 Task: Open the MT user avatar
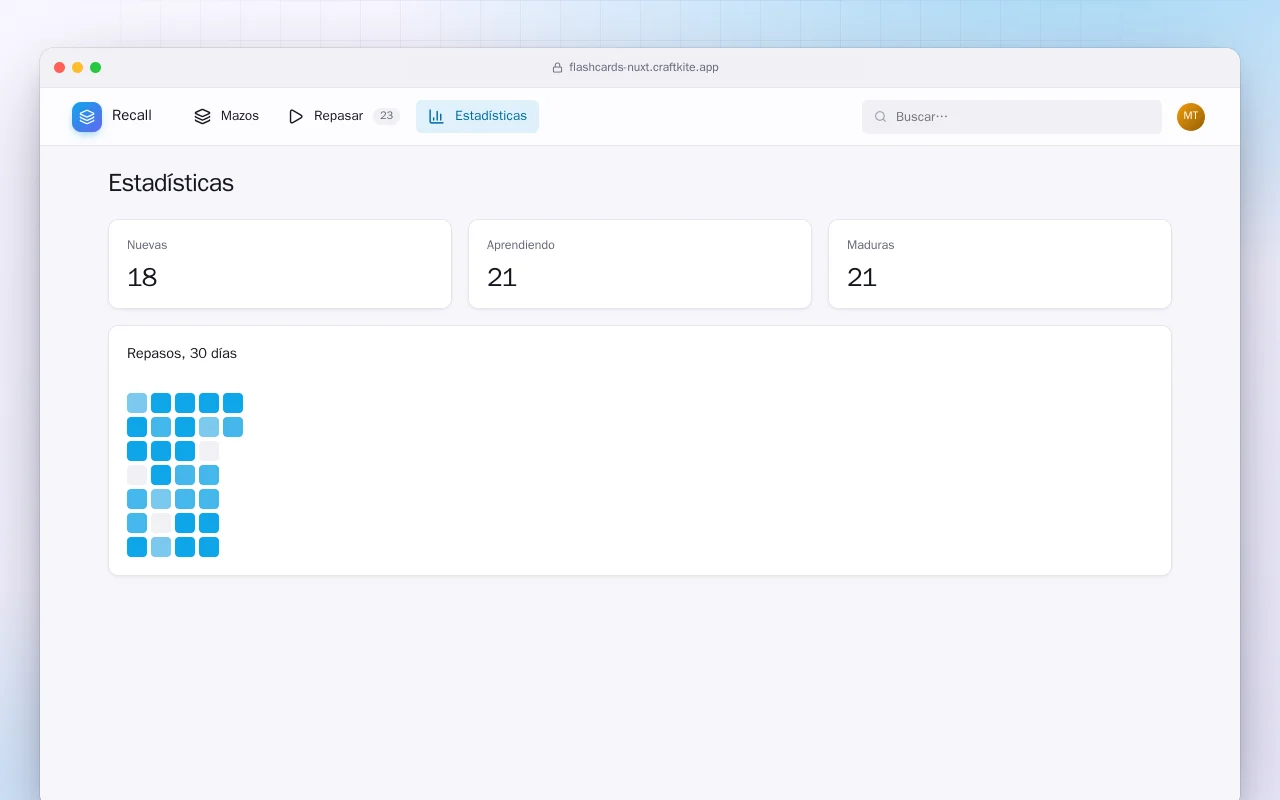(x=1191, y=117)
